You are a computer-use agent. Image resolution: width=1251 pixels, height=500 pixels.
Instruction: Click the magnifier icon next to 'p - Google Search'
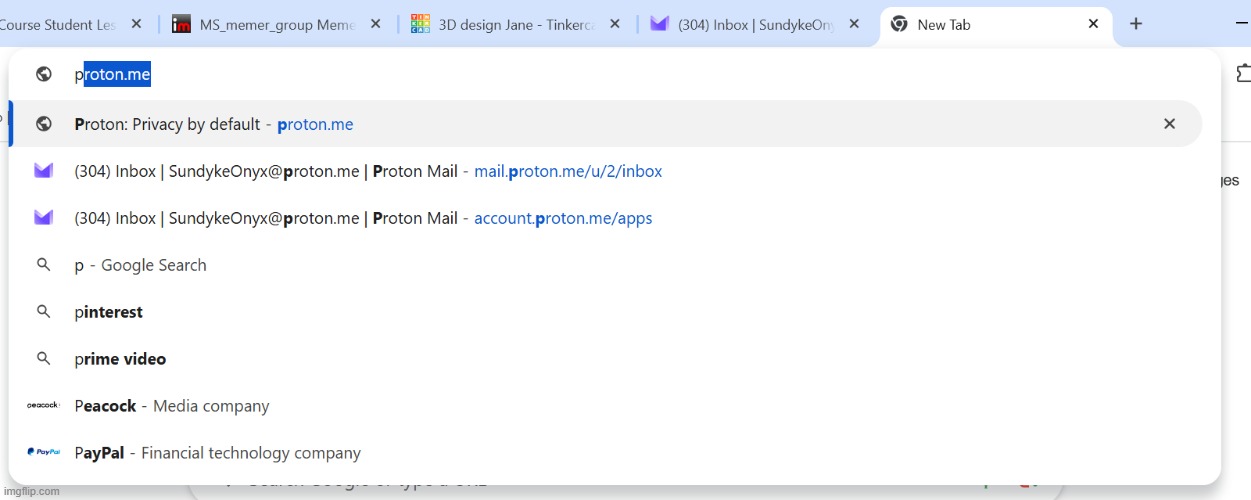pos(43,265)
